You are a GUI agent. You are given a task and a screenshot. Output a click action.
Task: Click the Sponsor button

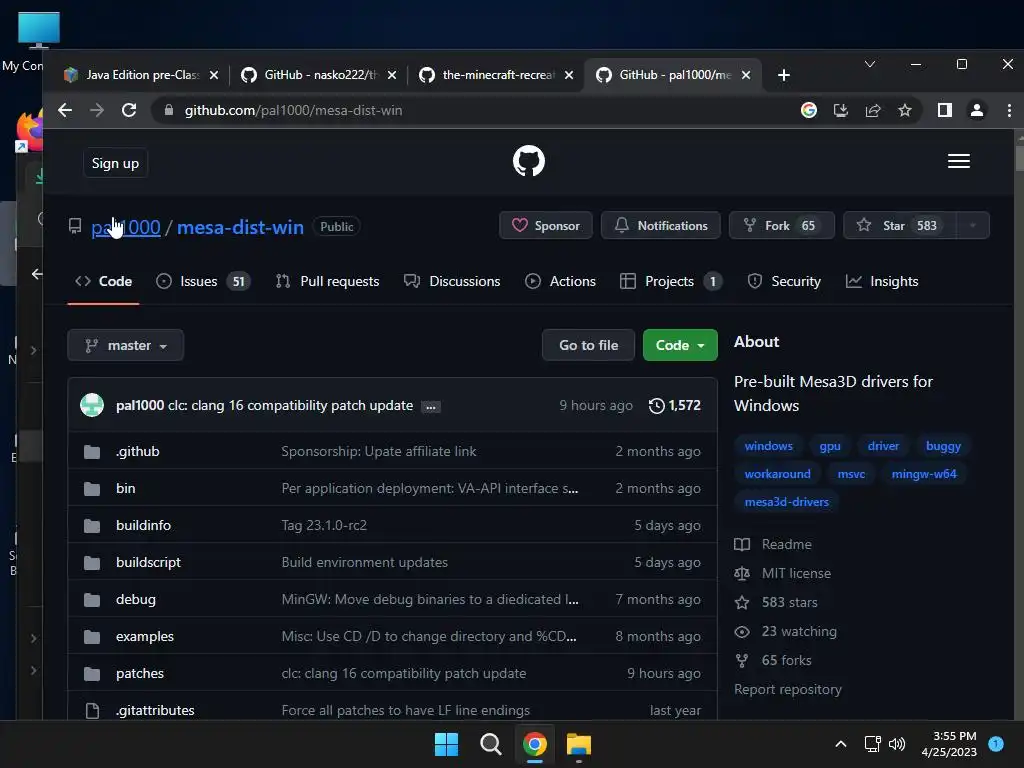pyautogui.click(x=545, y=225)
